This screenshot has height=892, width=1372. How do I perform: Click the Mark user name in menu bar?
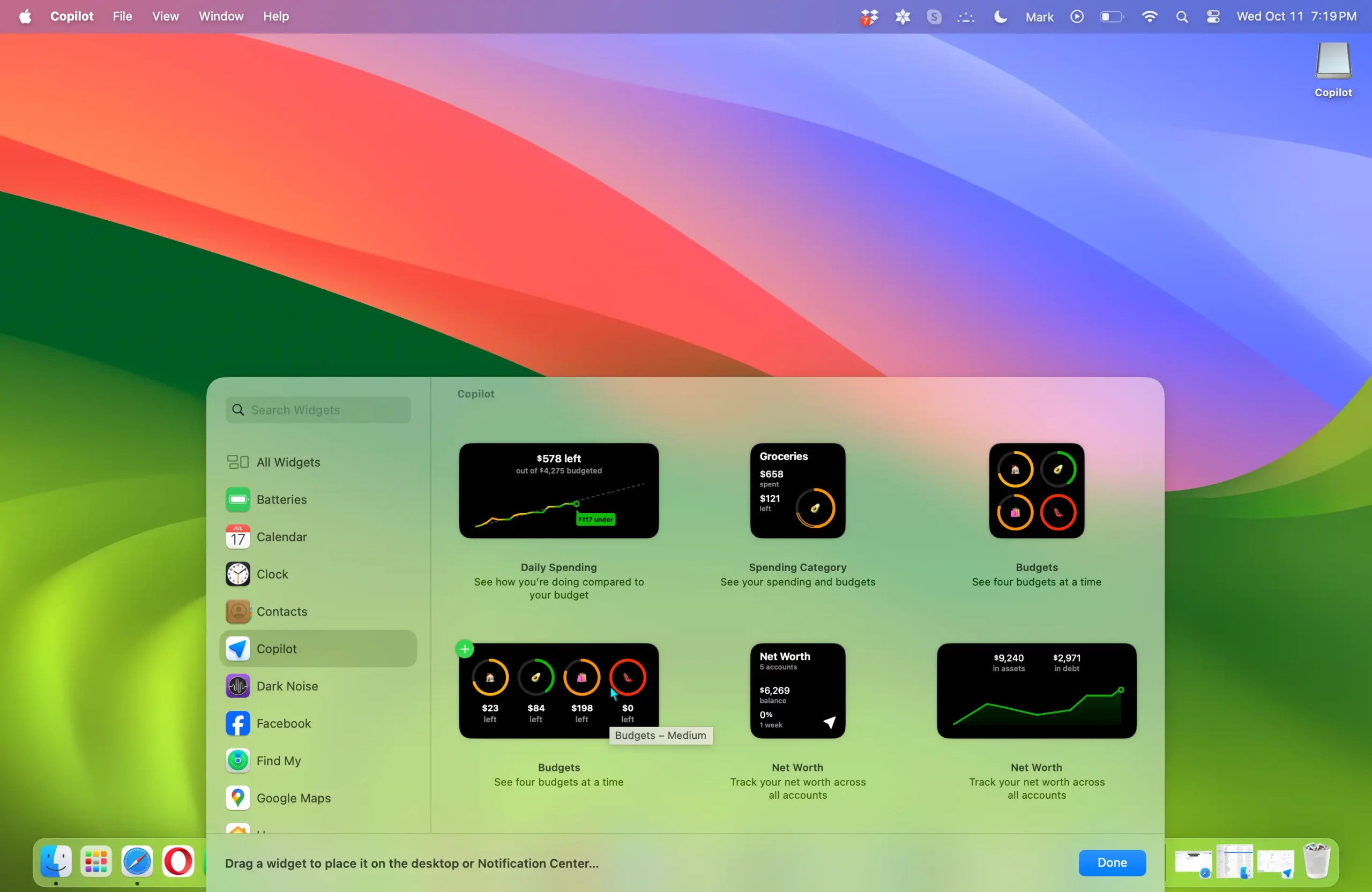pos(1039,17)
